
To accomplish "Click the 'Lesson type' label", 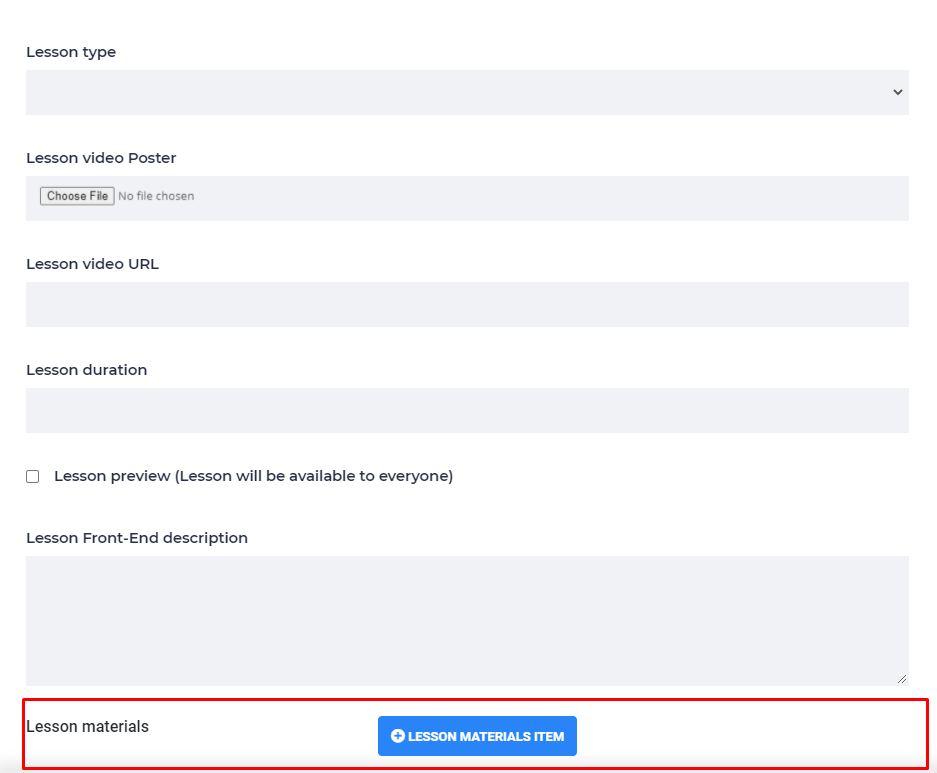I will coord(71,52).
